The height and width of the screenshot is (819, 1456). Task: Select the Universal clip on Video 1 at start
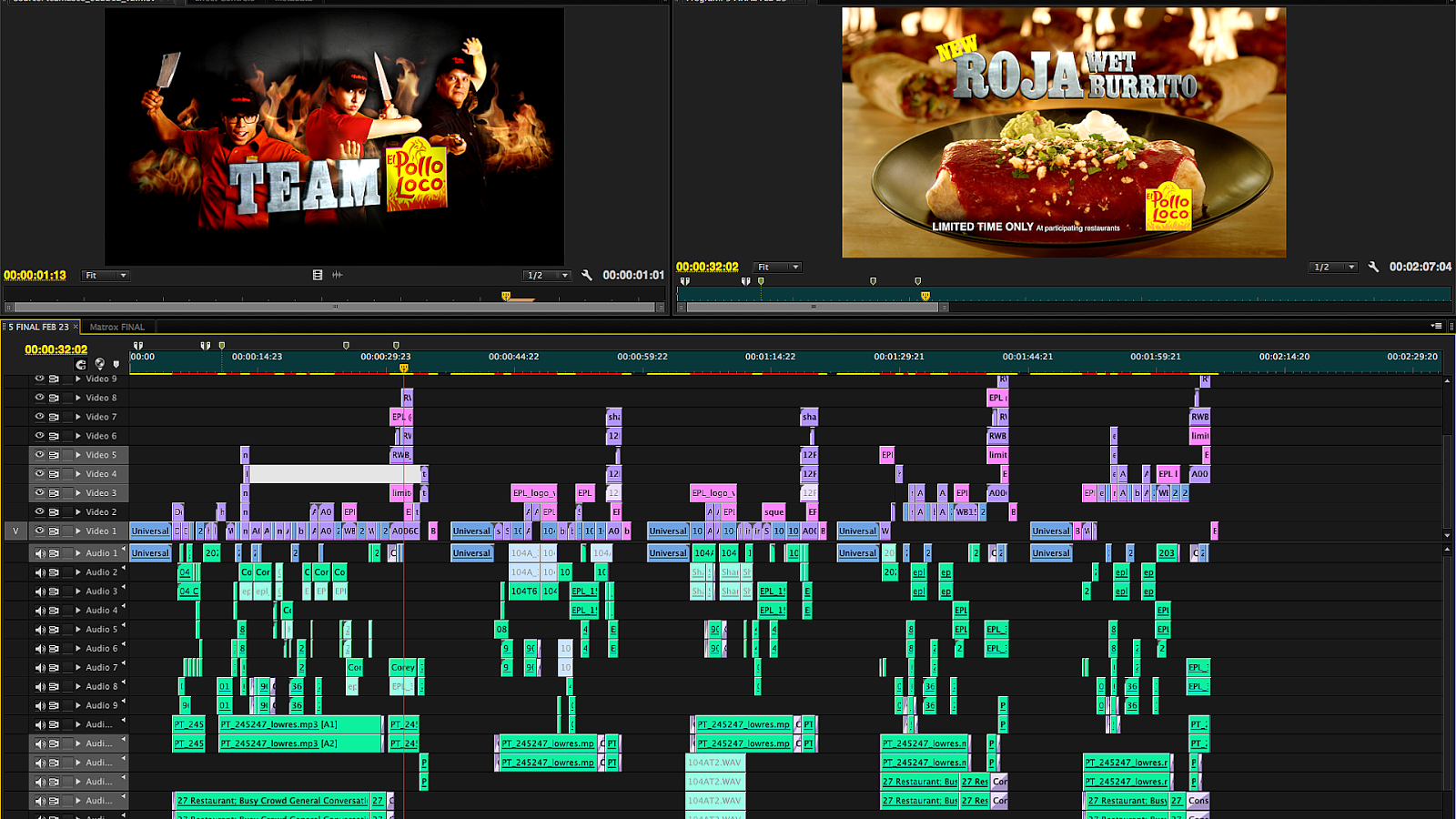pos(150,531)
